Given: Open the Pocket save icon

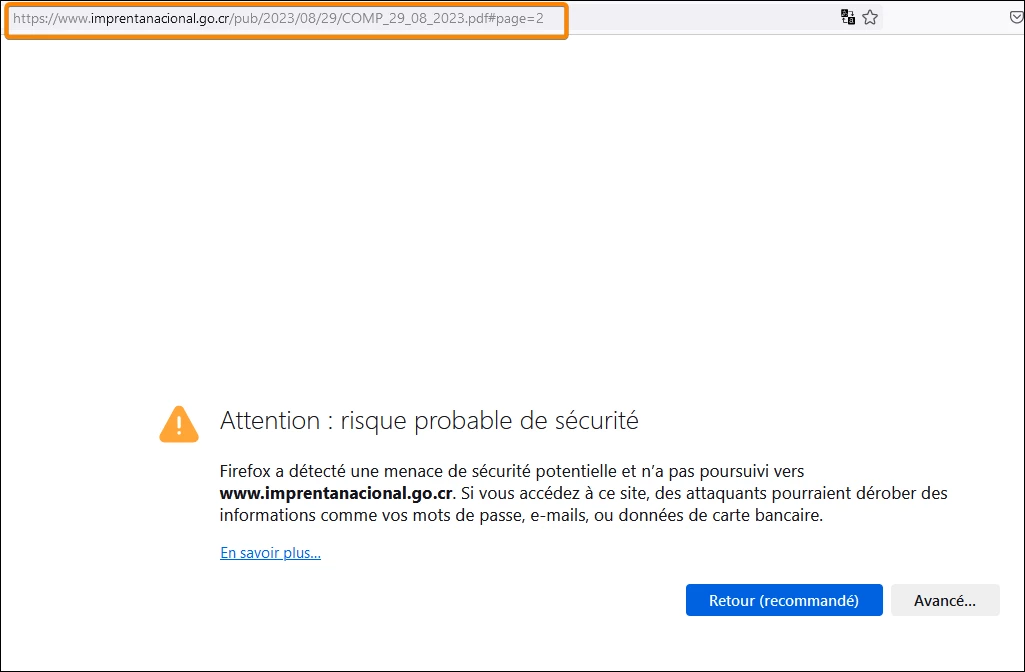Looking at the screenshot, I should point(1017,18).
